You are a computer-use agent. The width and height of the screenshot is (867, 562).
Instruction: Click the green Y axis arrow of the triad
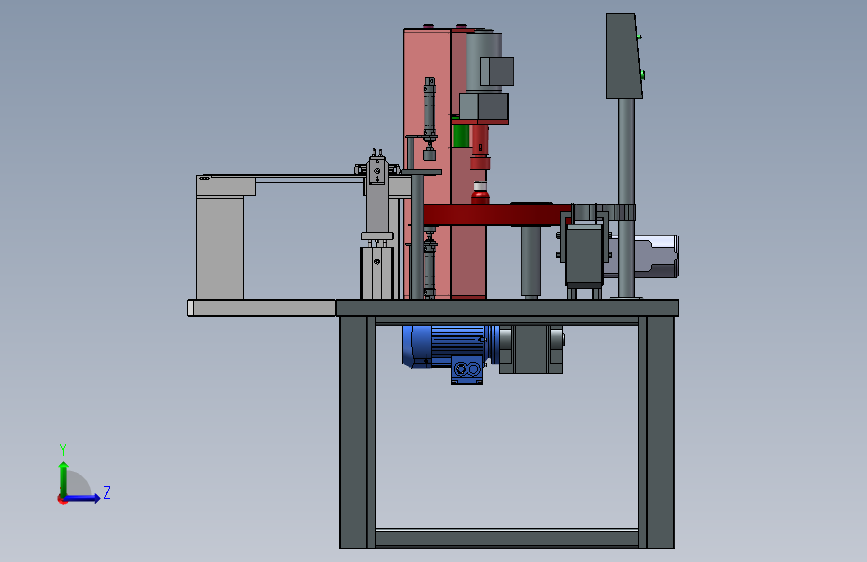point(63,479)
